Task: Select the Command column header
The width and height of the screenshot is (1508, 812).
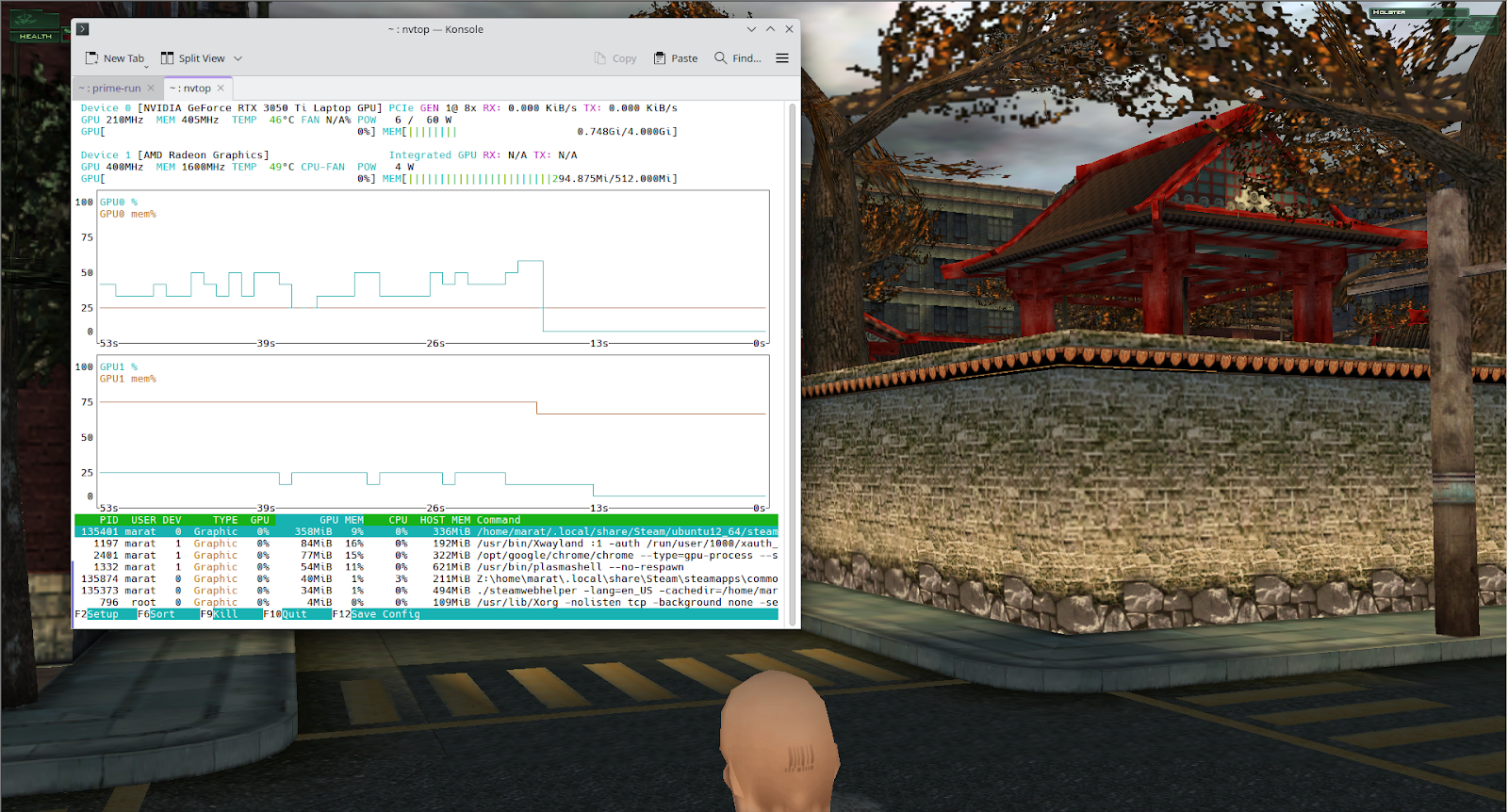Action: [499, 520]
